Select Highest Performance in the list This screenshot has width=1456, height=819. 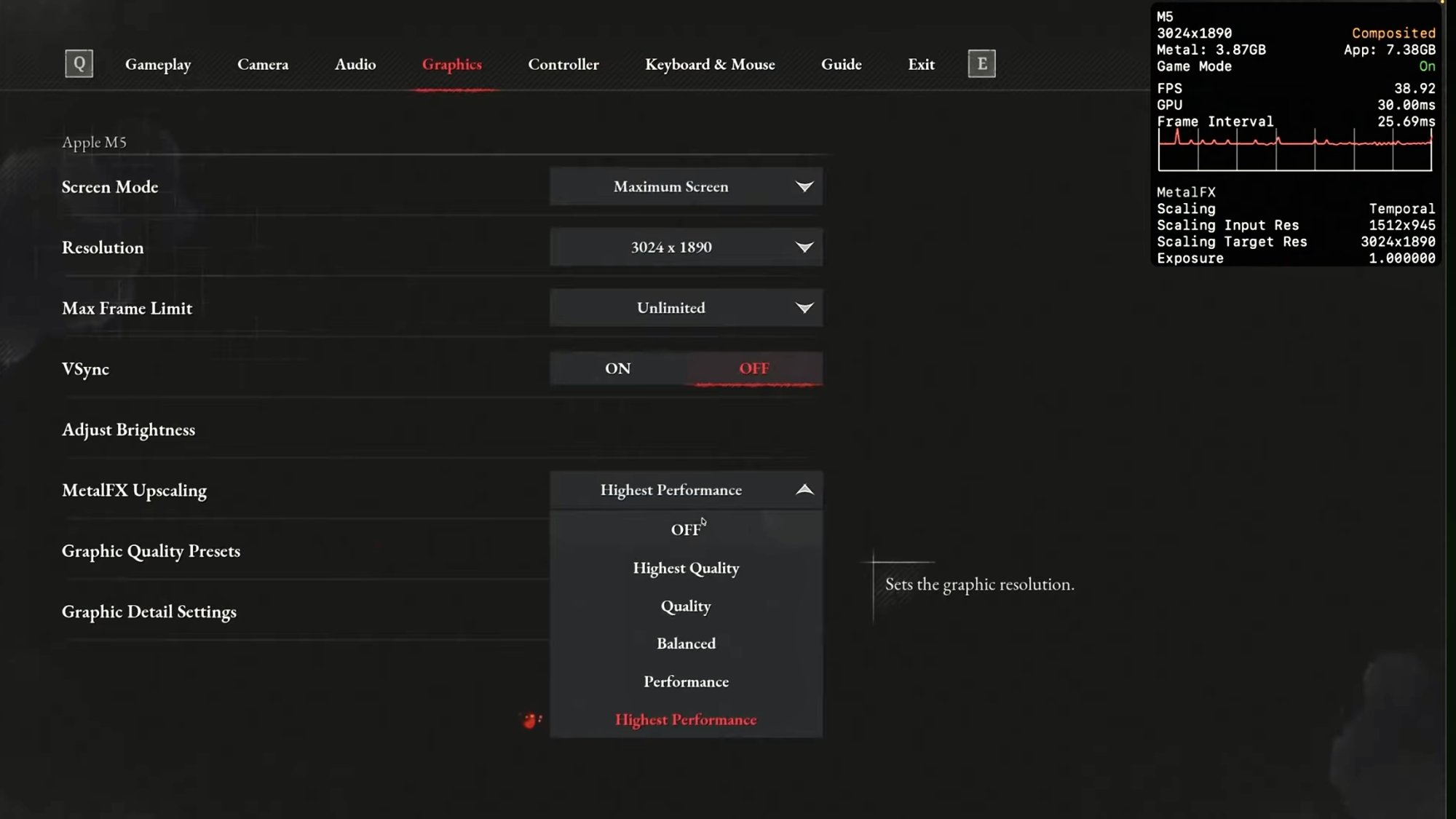click(686, 720)
